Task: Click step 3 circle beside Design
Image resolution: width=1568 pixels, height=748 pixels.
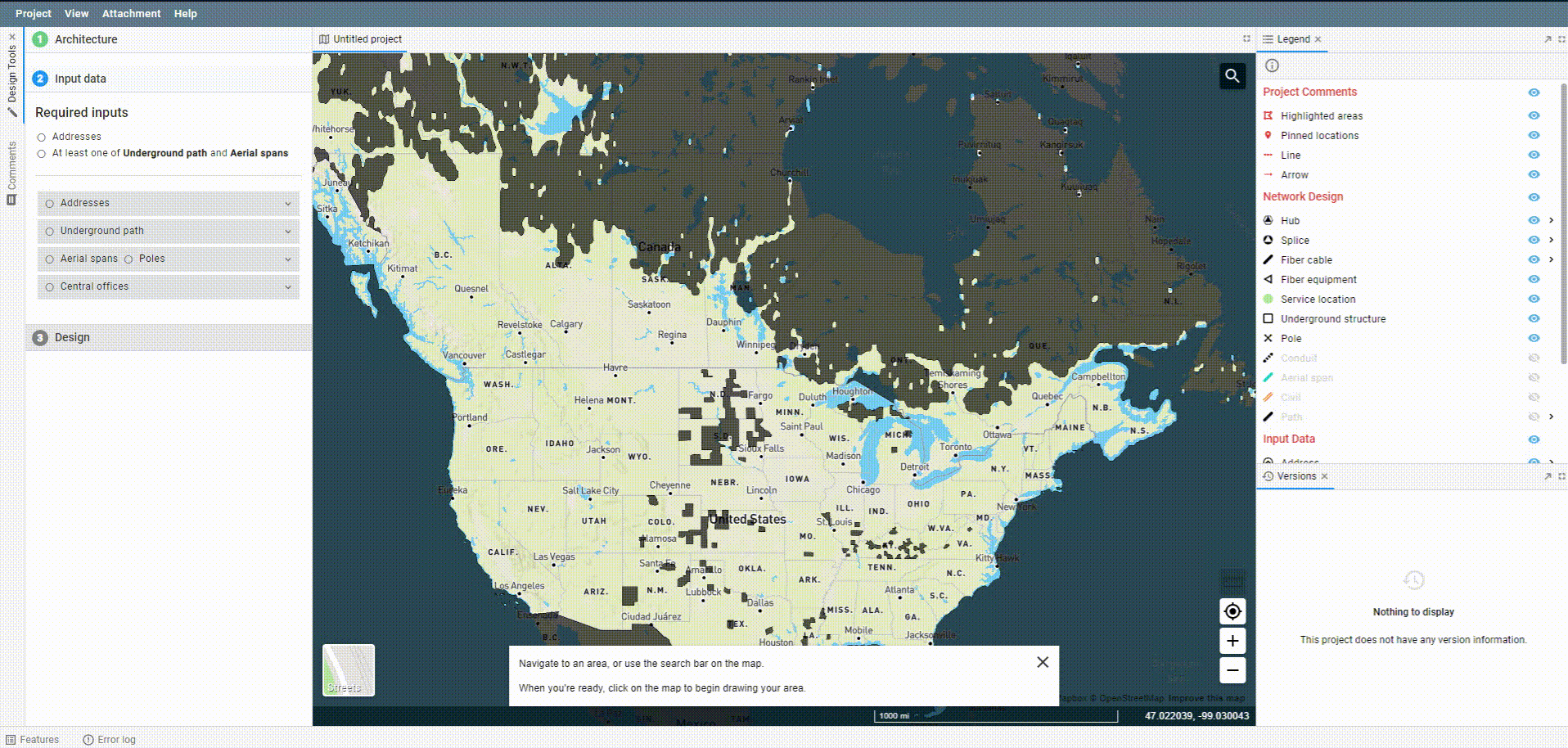Action: [40, 337]
